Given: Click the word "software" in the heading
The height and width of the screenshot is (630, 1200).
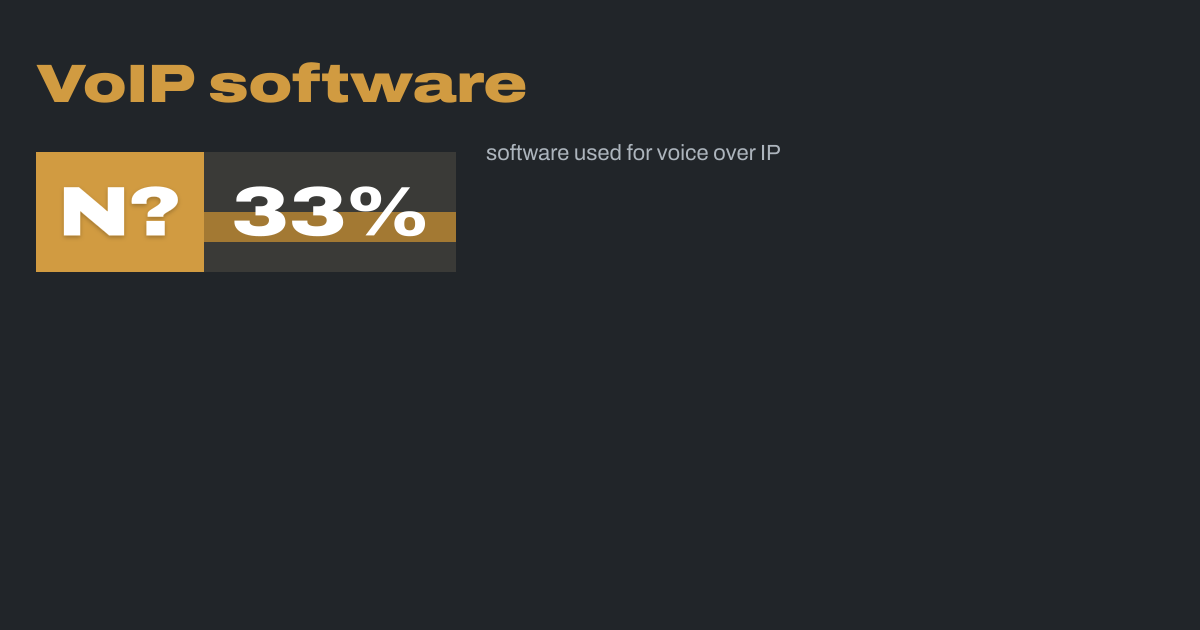Looking at the screenshot, I should click(x=367, y=84).
